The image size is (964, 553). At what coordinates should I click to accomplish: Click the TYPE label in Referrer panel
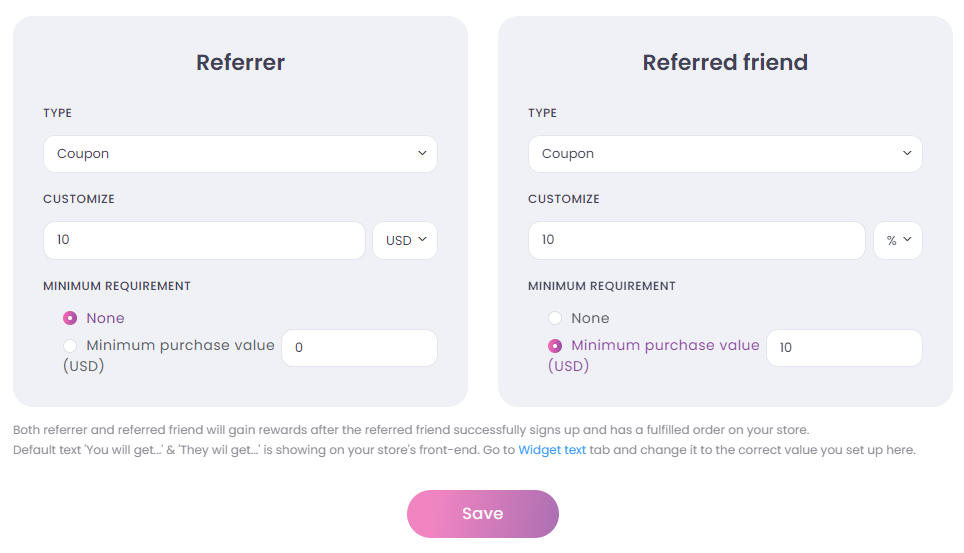pos(58,113)
